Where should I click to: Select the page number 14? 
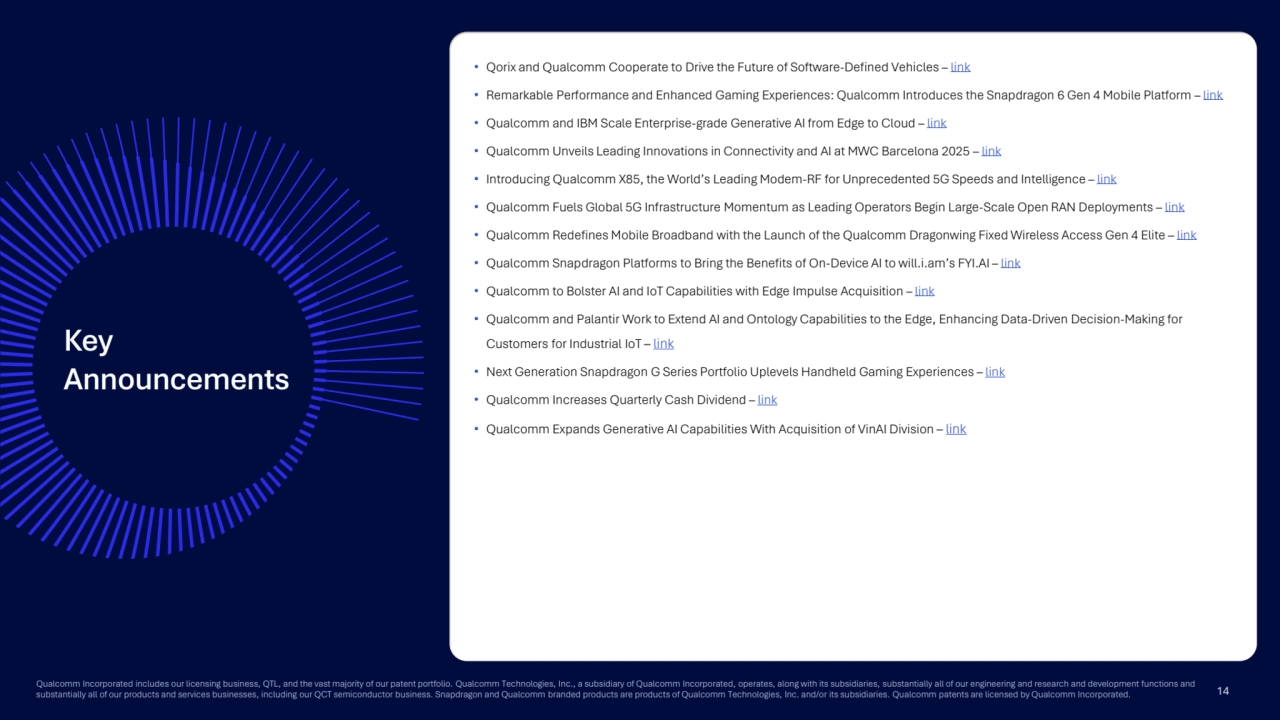(x=1225, y=690)
